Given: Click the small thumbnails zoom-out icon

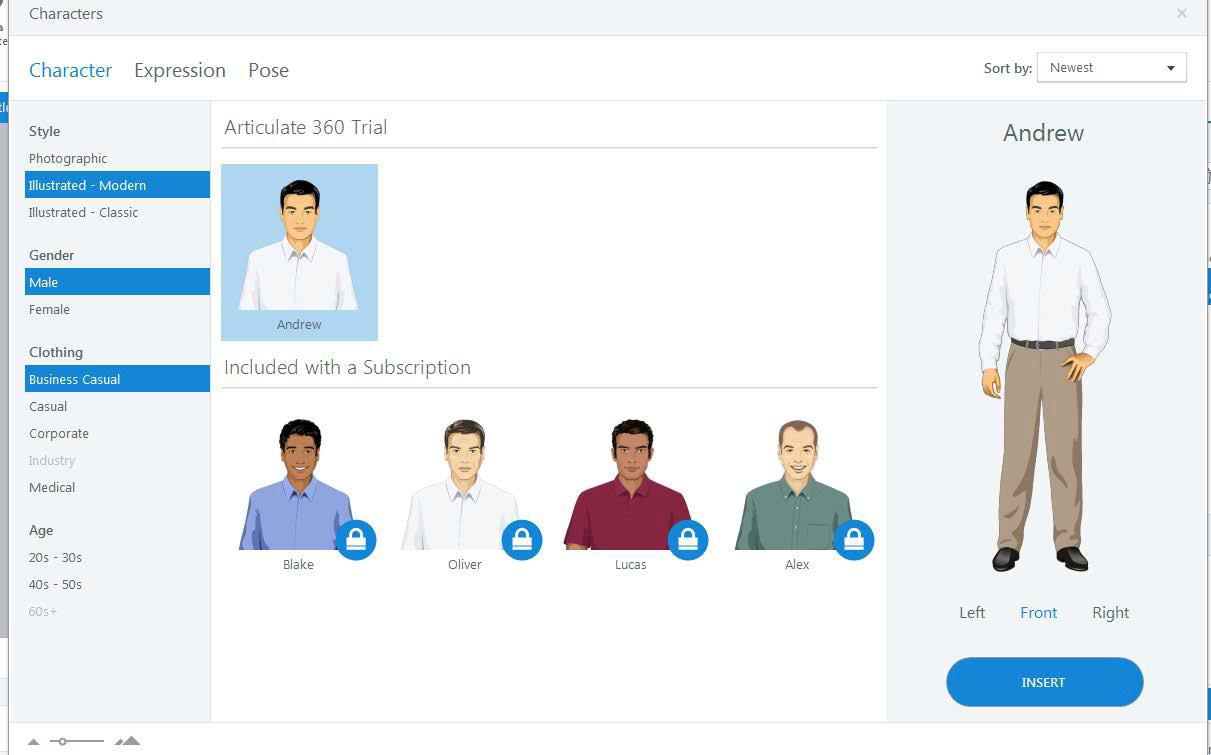Looking at the screenshot, I should click(34, 742).
